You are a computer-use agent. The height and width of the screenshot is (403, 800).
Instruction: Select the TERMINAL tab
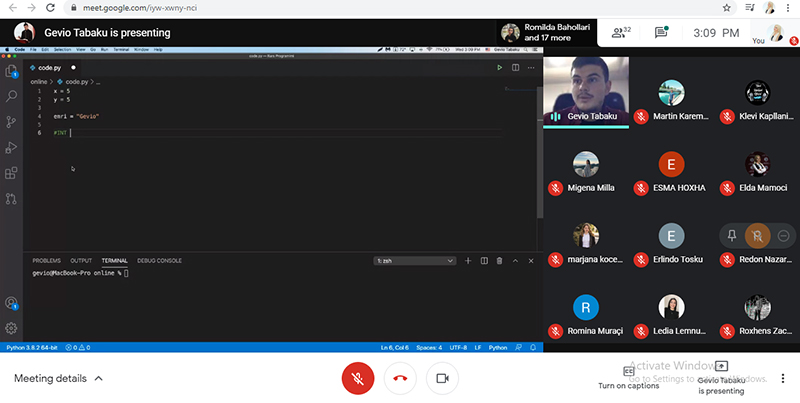tap(114, 261)
